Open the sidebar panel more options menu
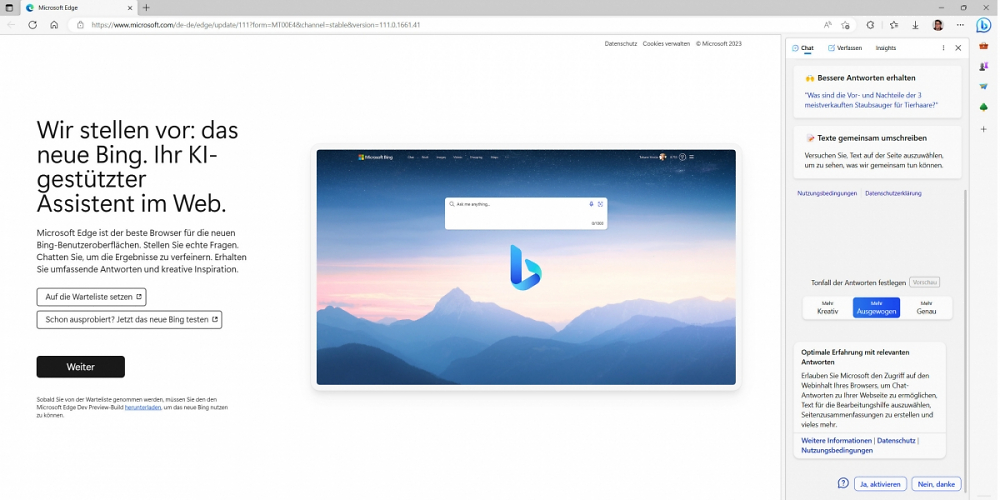The image size is (1000, 500). point(943,48)
